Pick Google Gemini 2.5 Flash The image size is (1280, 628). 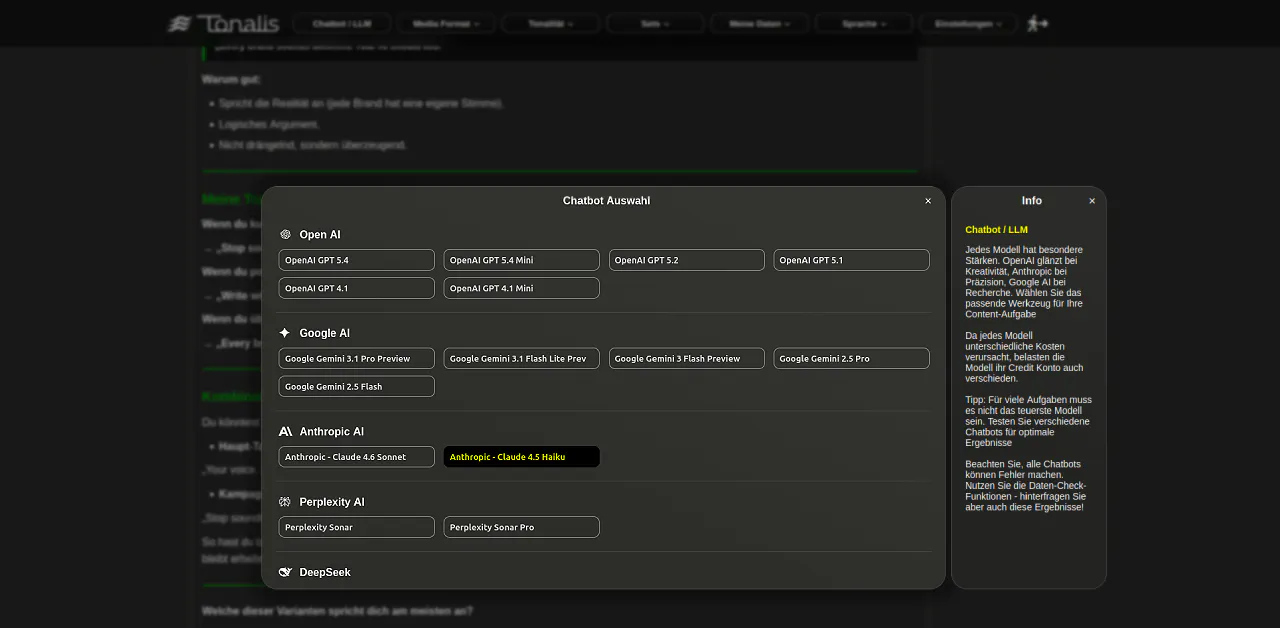[x=357, y=386]
